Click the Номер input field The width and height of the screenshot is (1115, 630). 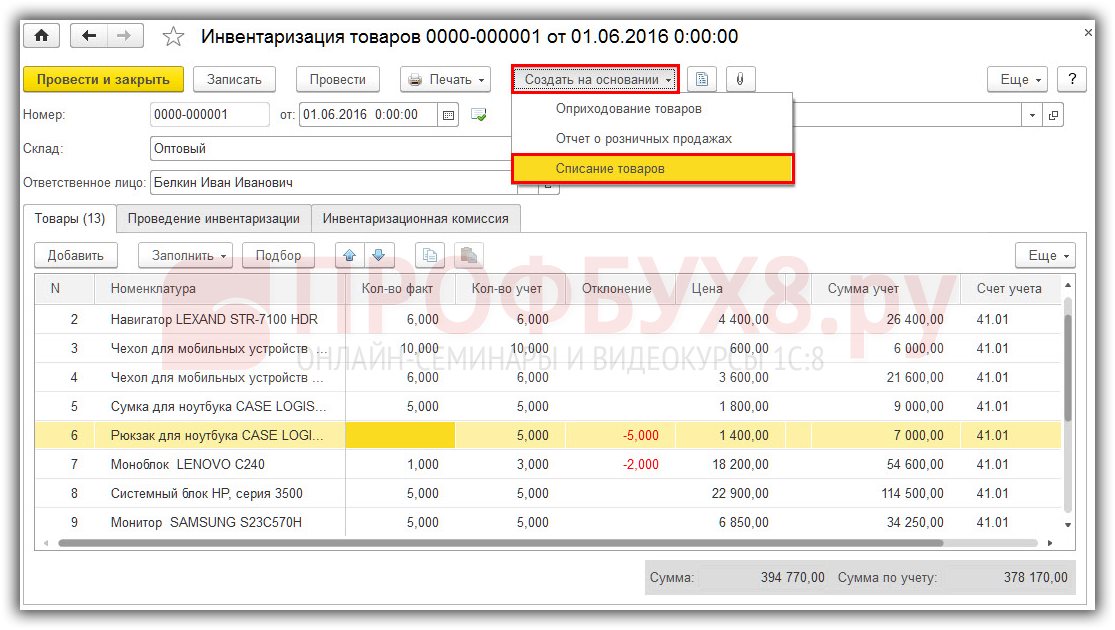209,115
